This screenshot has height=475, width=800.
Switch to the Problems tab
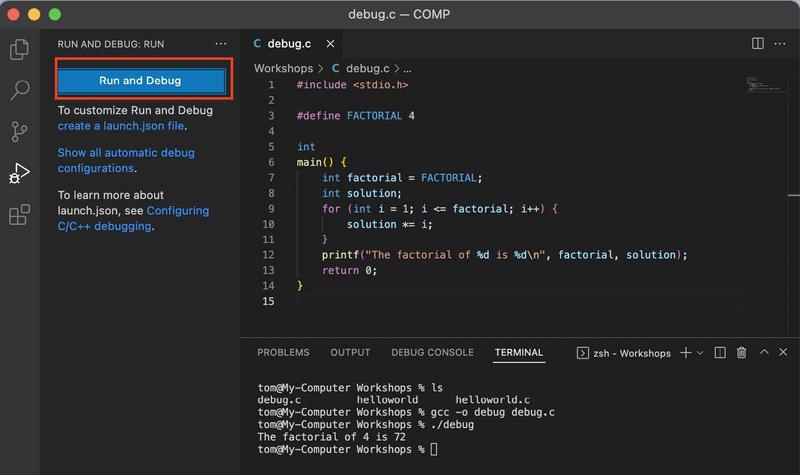[283, 353]
